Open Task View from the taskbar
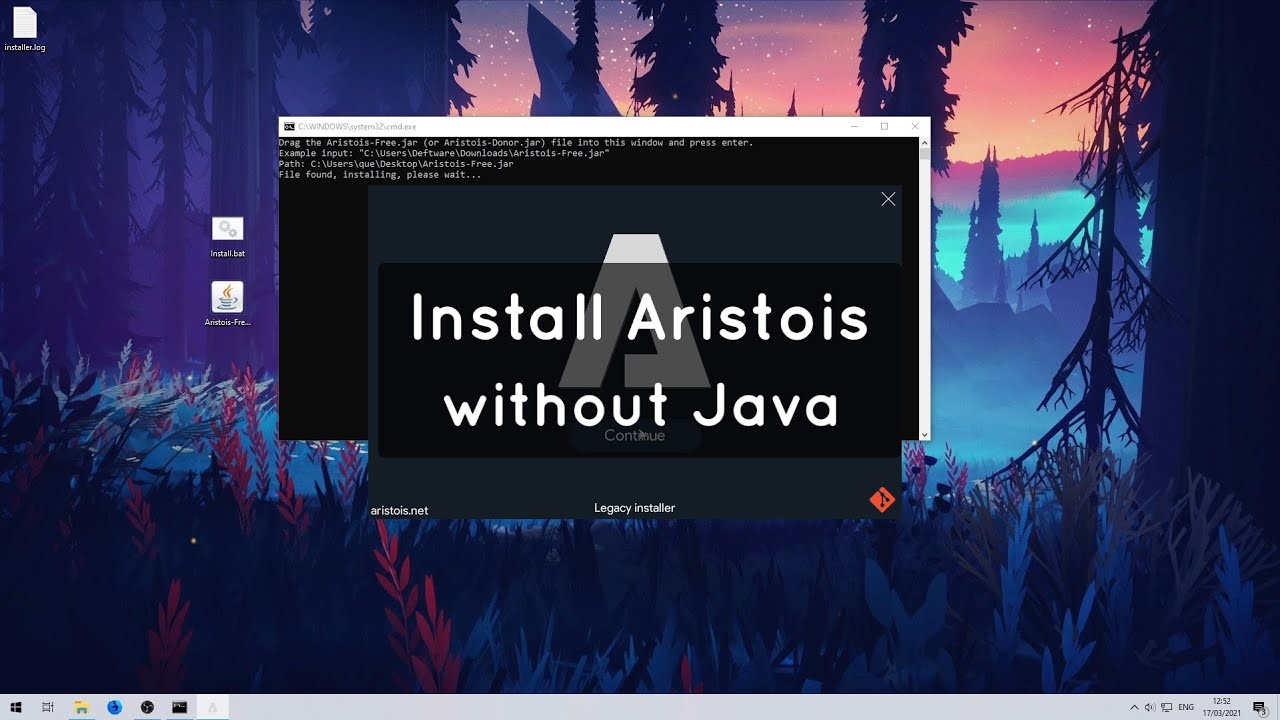This screenshot has height=720, width=1280. [48, 707]
